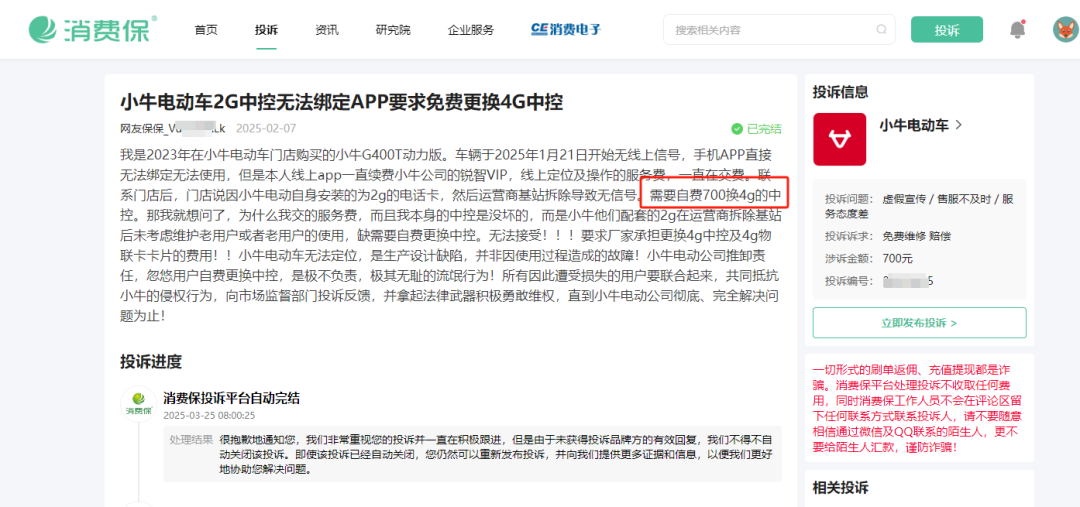This screenshot has height=507, width=1080.
Task: Click the timestamp 2025-03-25 08:00:25
Action: (209, 415)
